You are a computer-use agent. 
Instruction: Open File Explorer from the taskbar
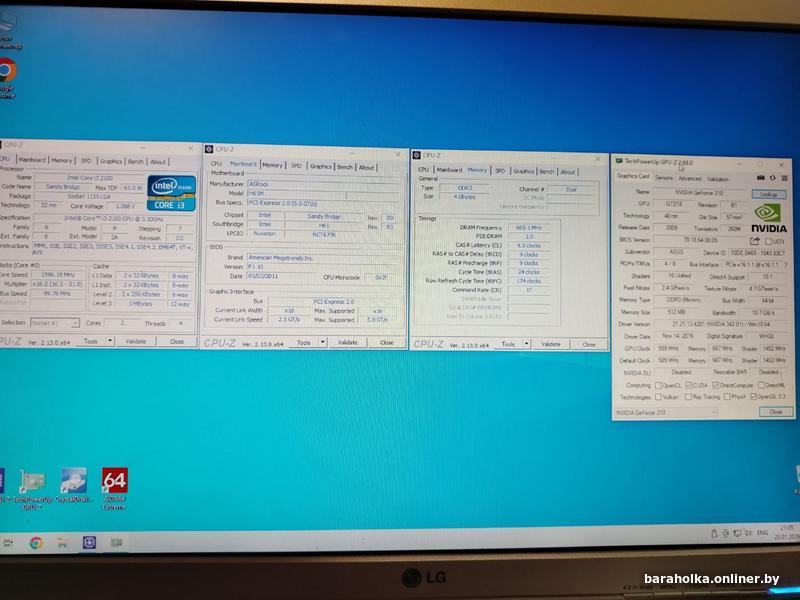coord(62,543)
